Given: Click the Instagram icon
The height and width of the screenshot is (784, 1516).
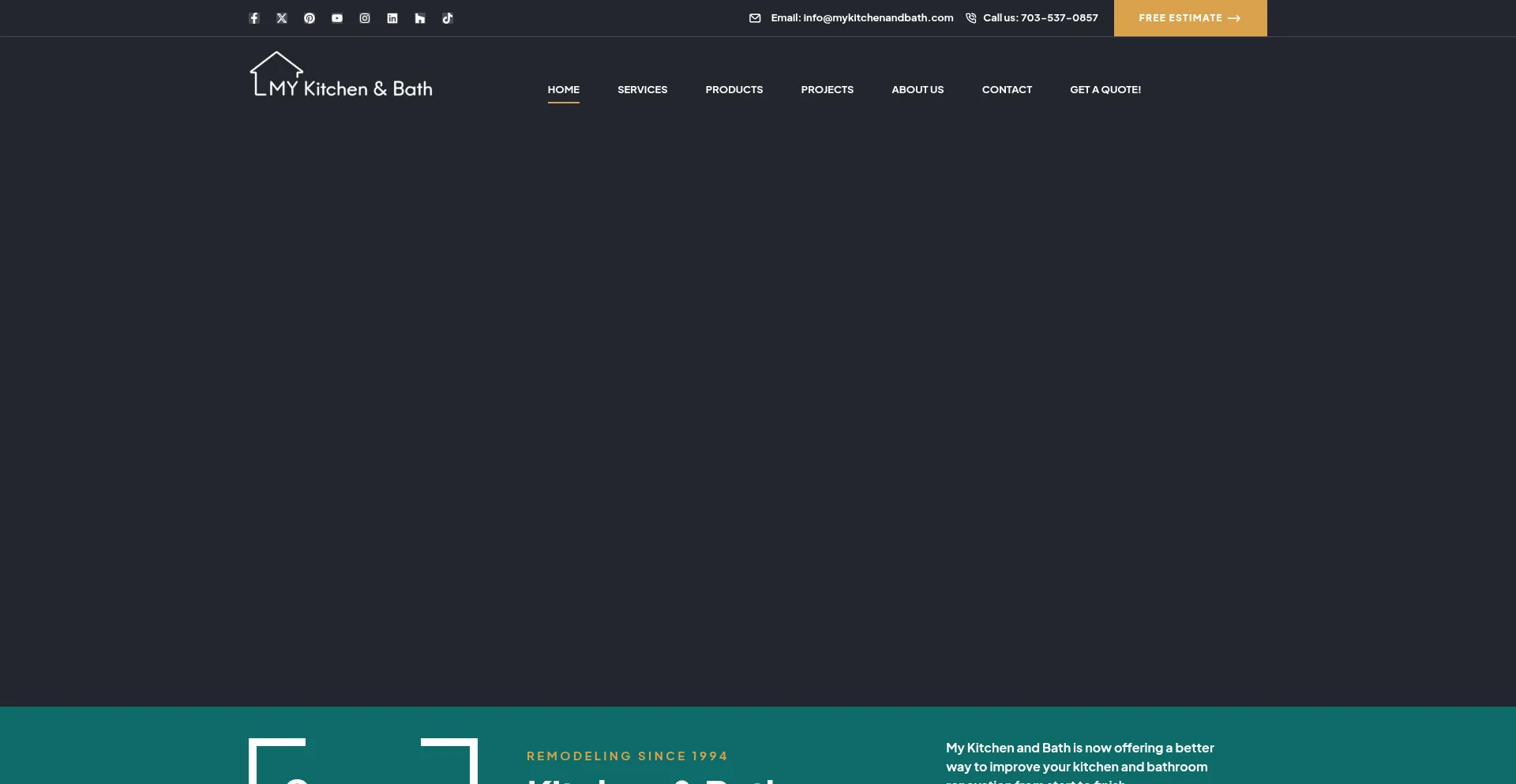Looking at the screenshot, I should click(365, 18).
